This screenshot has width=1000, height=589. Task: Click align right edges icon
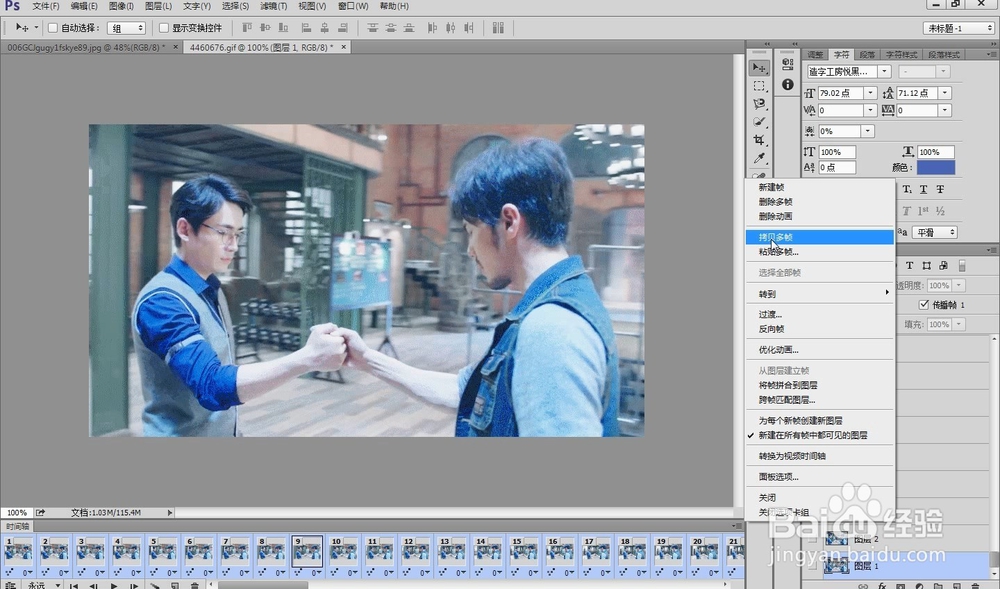pyautogui.click(x=343, y=27)
